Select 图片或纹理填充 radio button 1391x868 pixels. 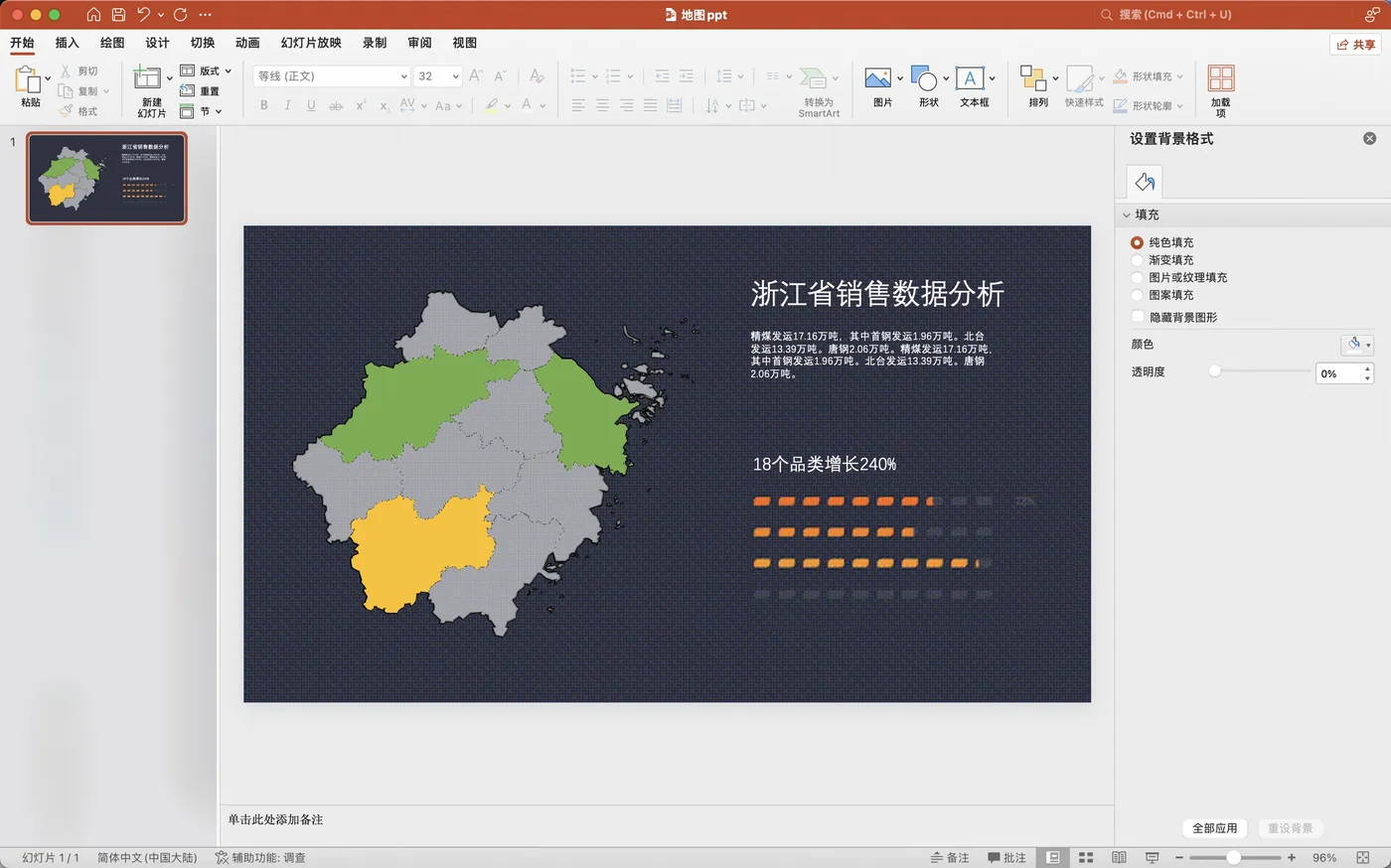[x=1137, y=278]
